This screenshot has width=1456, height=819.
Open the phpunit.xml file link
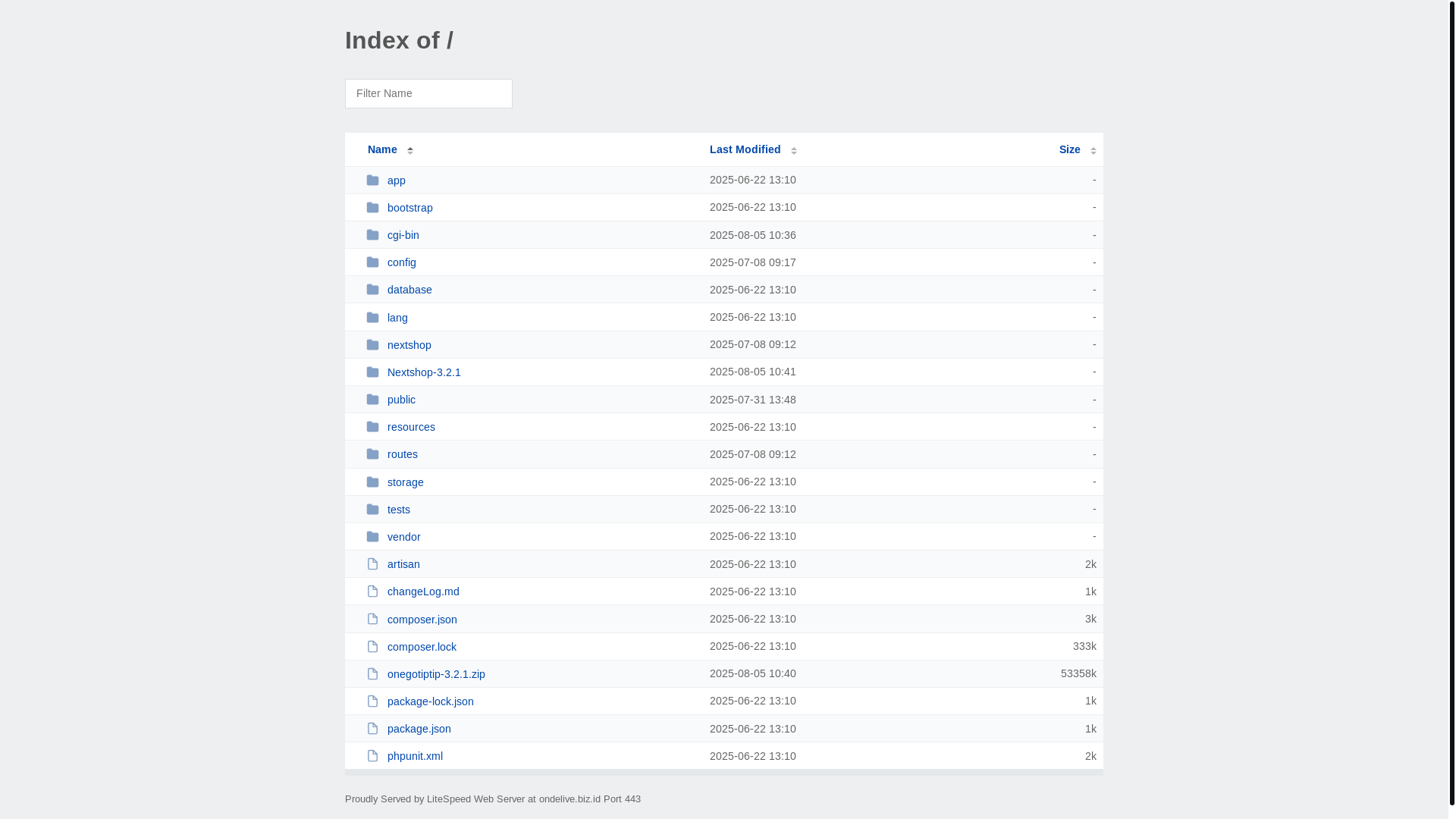415,756
